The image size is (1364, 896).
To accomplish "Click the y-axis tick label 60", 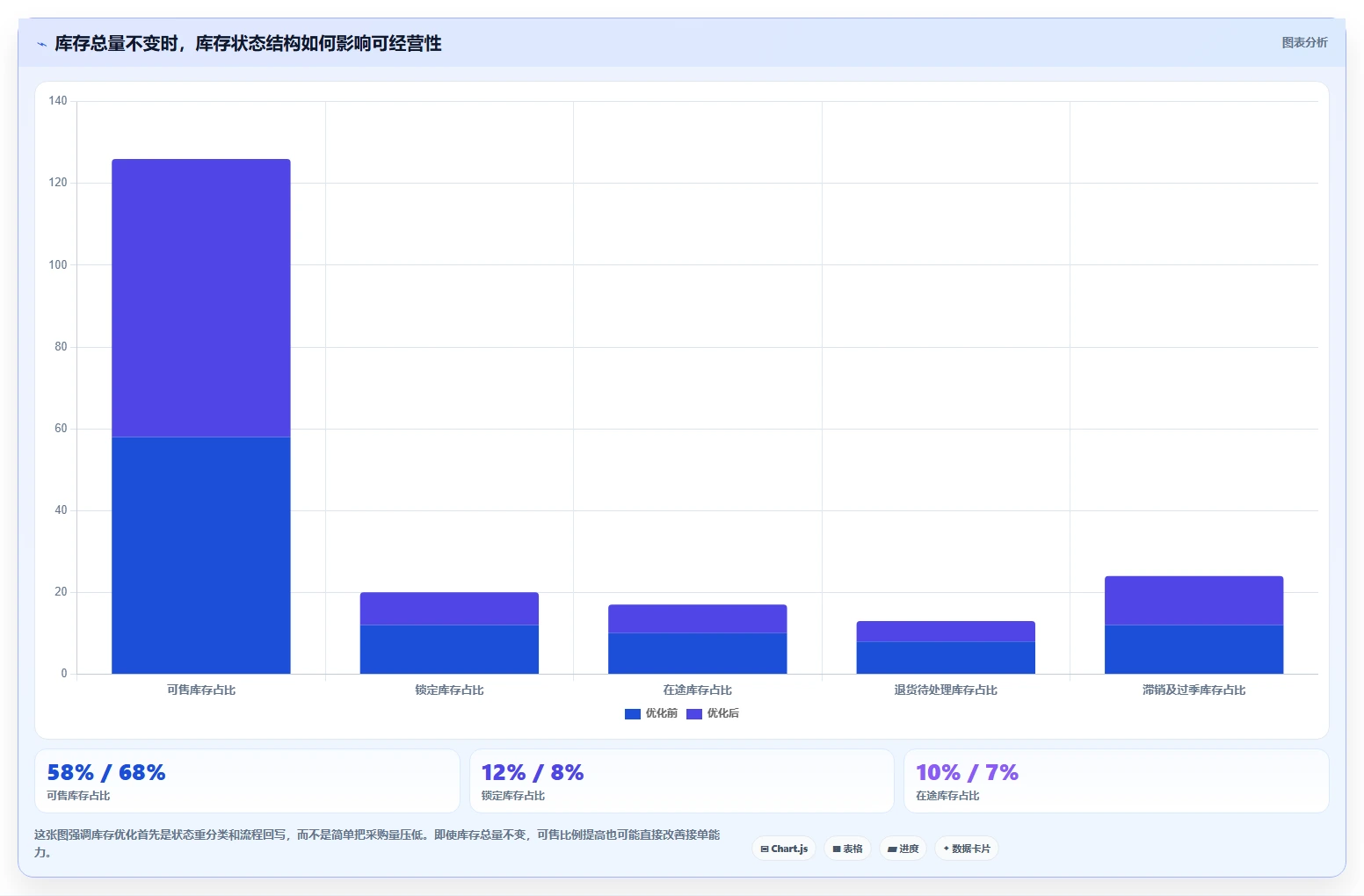I will (61, 429).
